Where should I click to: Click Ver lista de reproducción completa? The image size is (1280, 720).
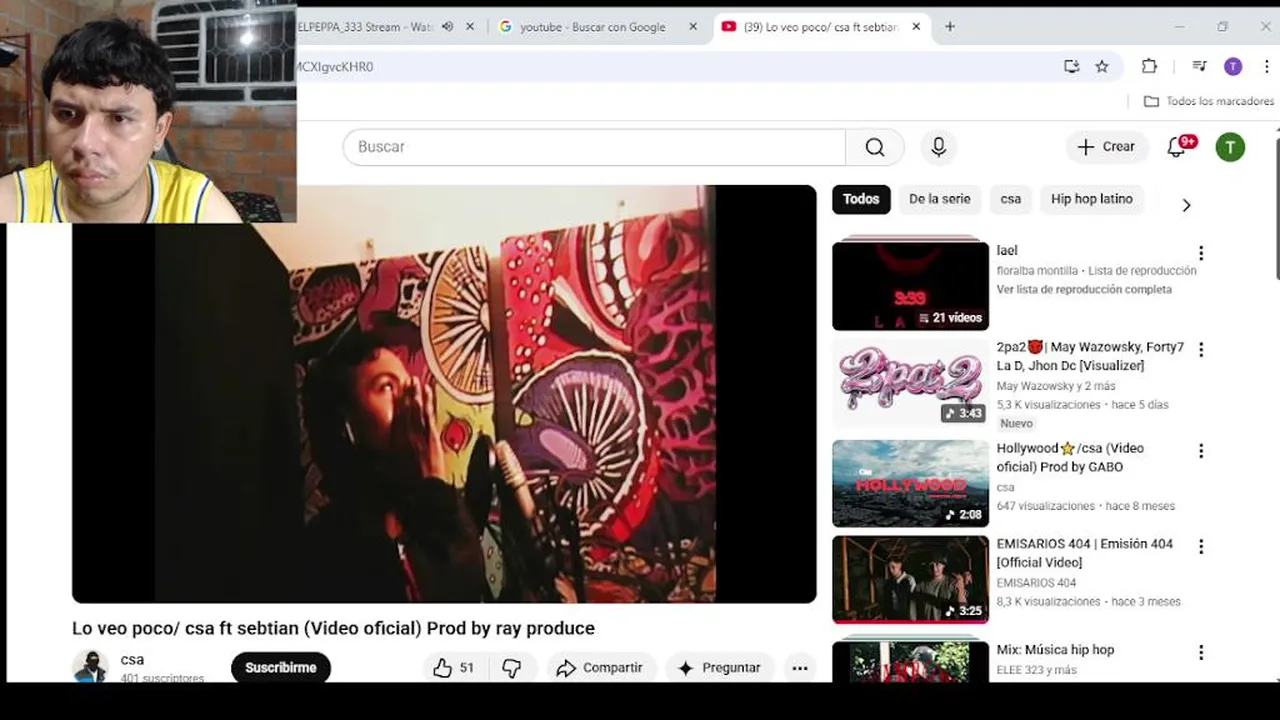(x=1084, y=290)
